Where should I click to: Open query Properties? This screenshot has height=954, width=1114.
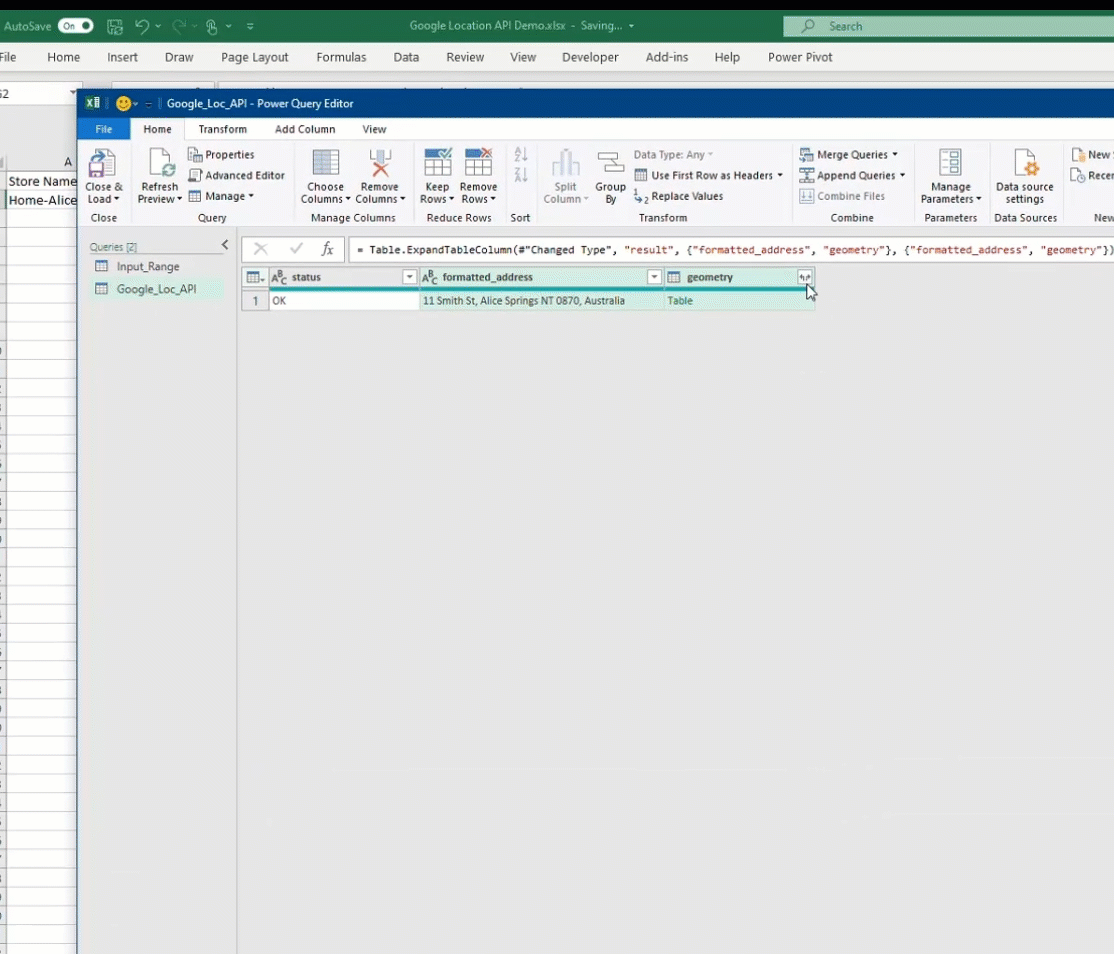coord(221,154)
